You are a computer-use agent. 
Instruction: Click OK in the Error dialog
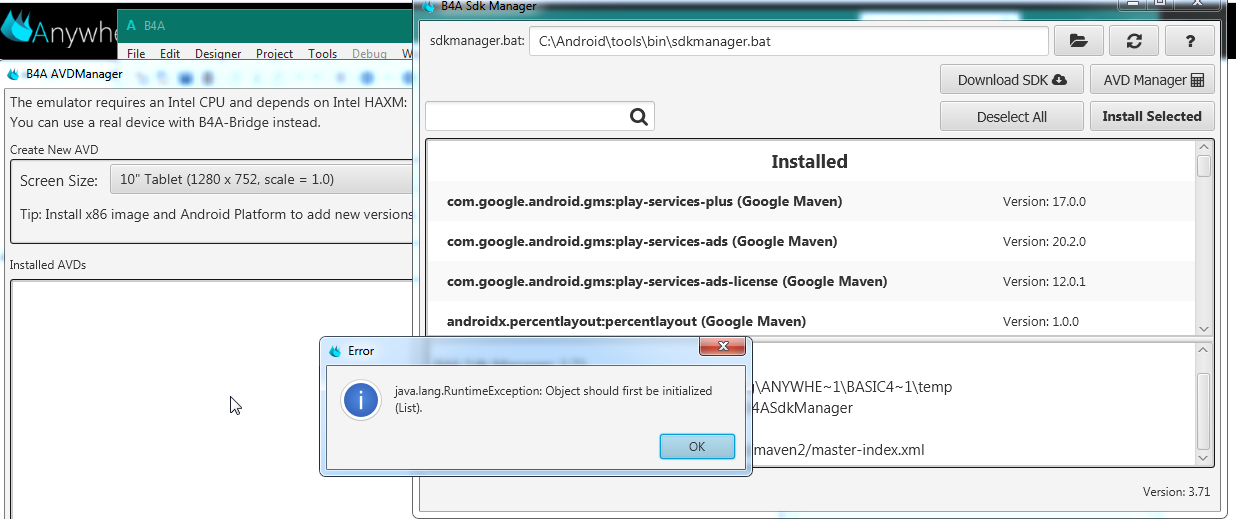[x=697, y=446]
